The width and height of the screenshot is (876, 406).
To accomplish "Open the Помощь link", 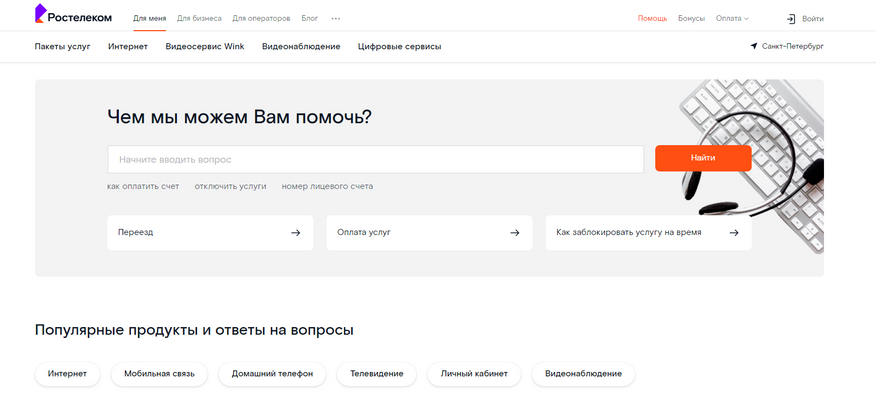I will (x=653, y=18).
